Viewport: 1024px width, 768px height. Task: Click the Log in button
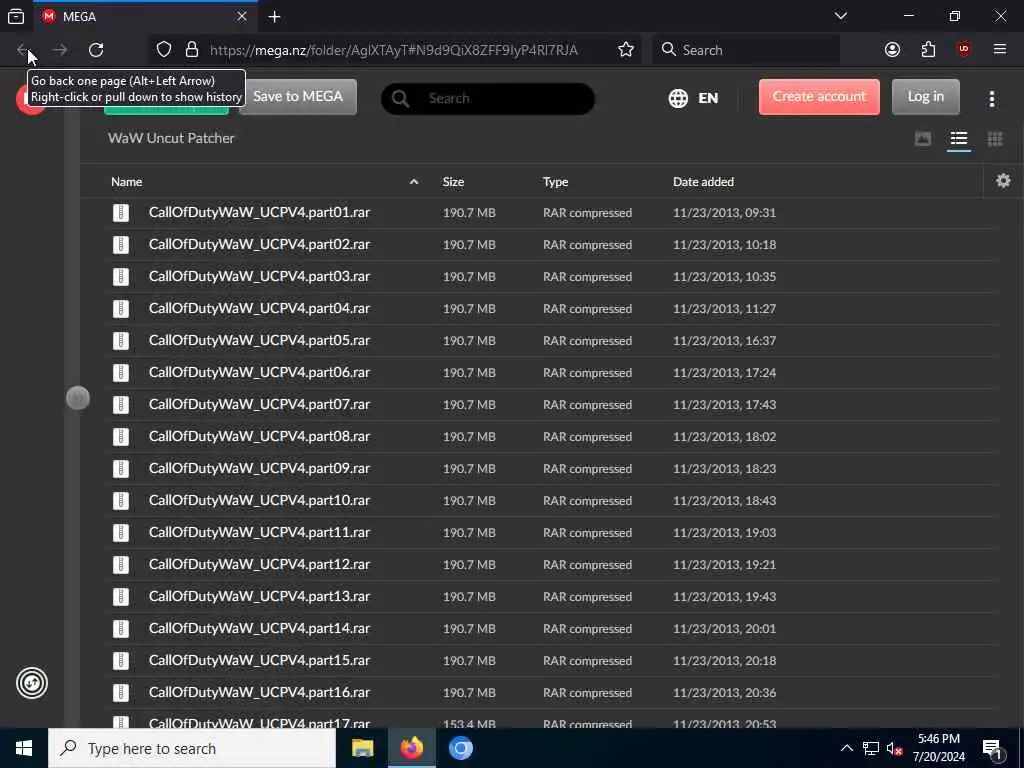(x=925, y=97)
